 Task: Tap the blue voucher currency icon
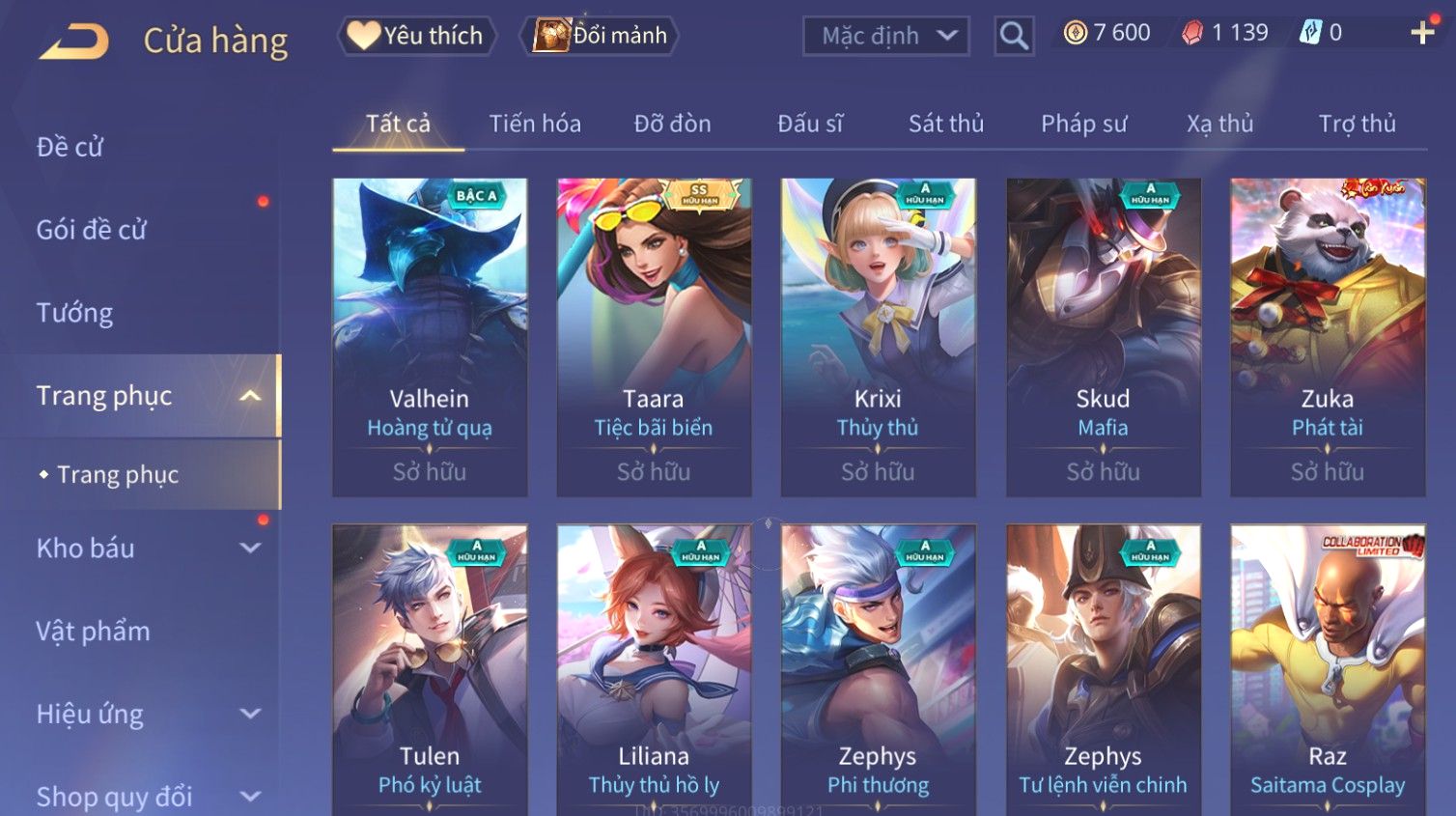pyautogui.click(x=1309, y=33)
